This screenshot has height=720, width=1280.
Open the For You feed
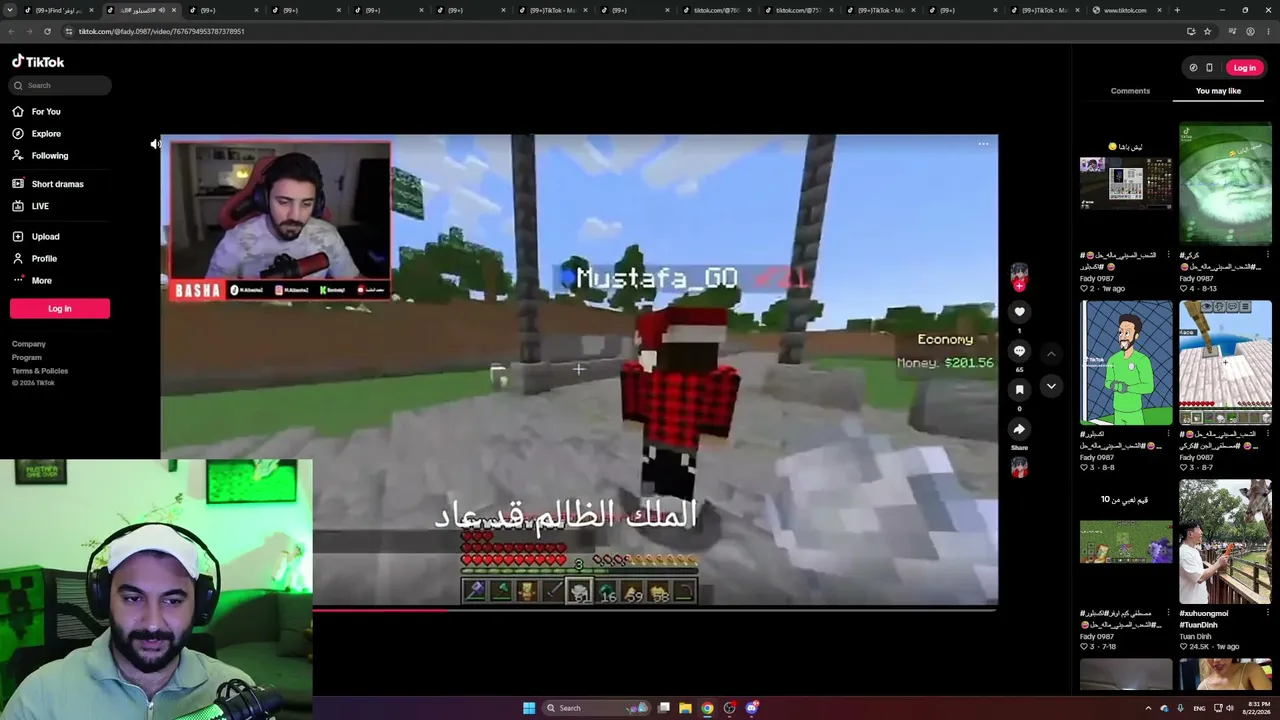tap(37, 112)
